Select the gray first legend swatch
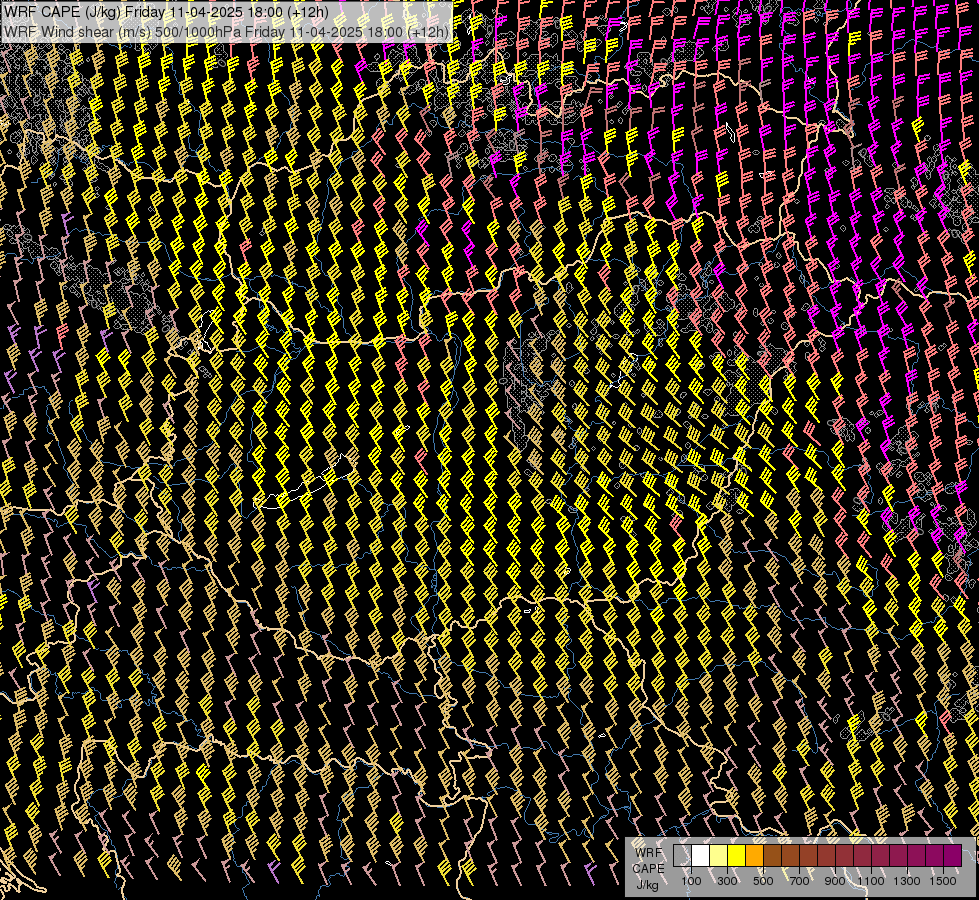This screenshot has height=900, width=979. click(x=682, y=856)
